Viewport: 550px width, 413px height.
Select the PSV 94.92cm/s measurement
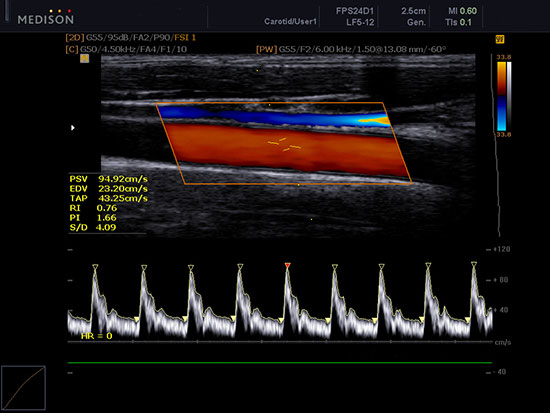pos(108,179)
